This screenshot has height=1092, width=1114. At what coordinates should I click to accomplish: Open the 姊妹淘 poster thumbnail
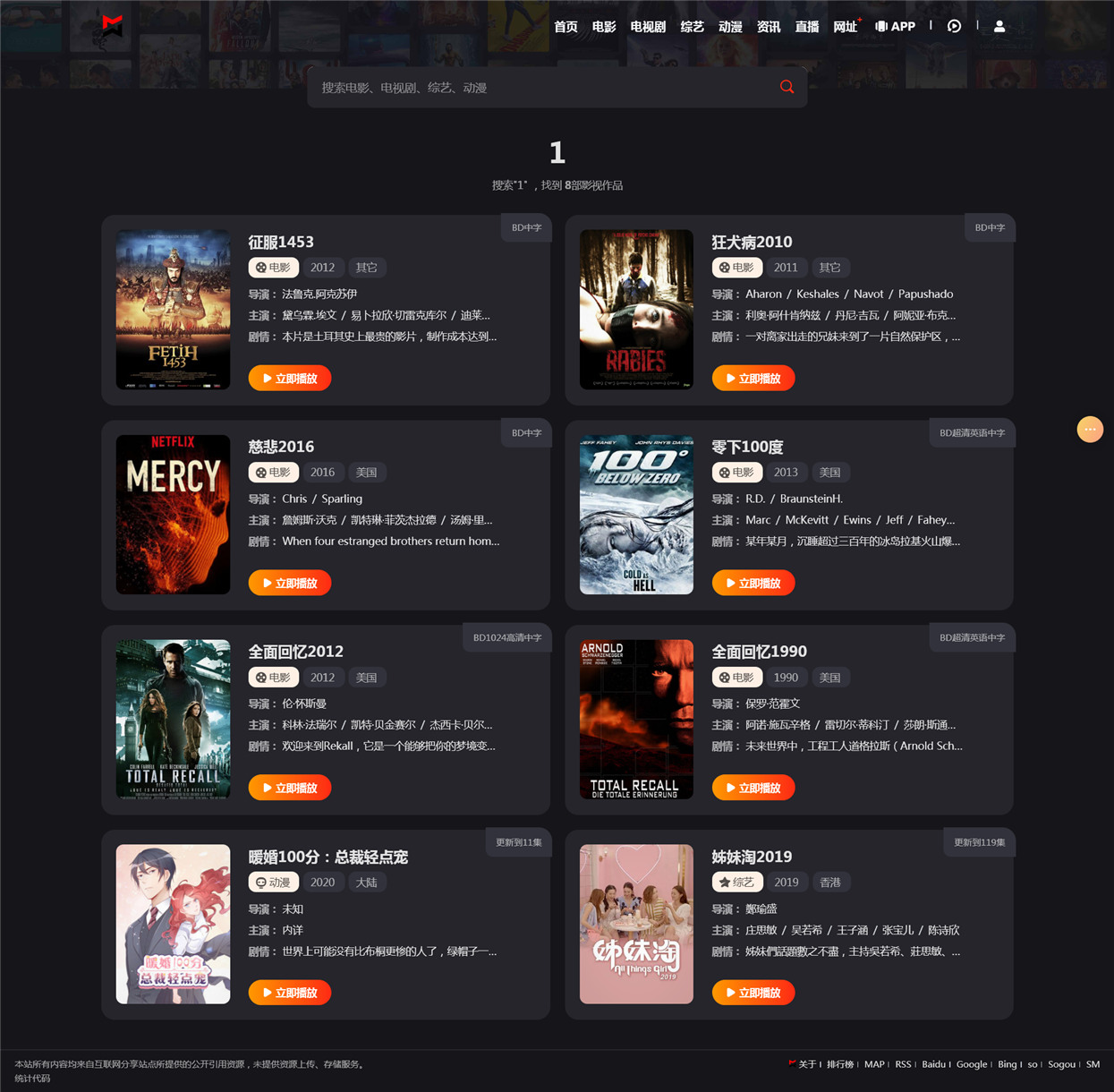click(636, 925)
